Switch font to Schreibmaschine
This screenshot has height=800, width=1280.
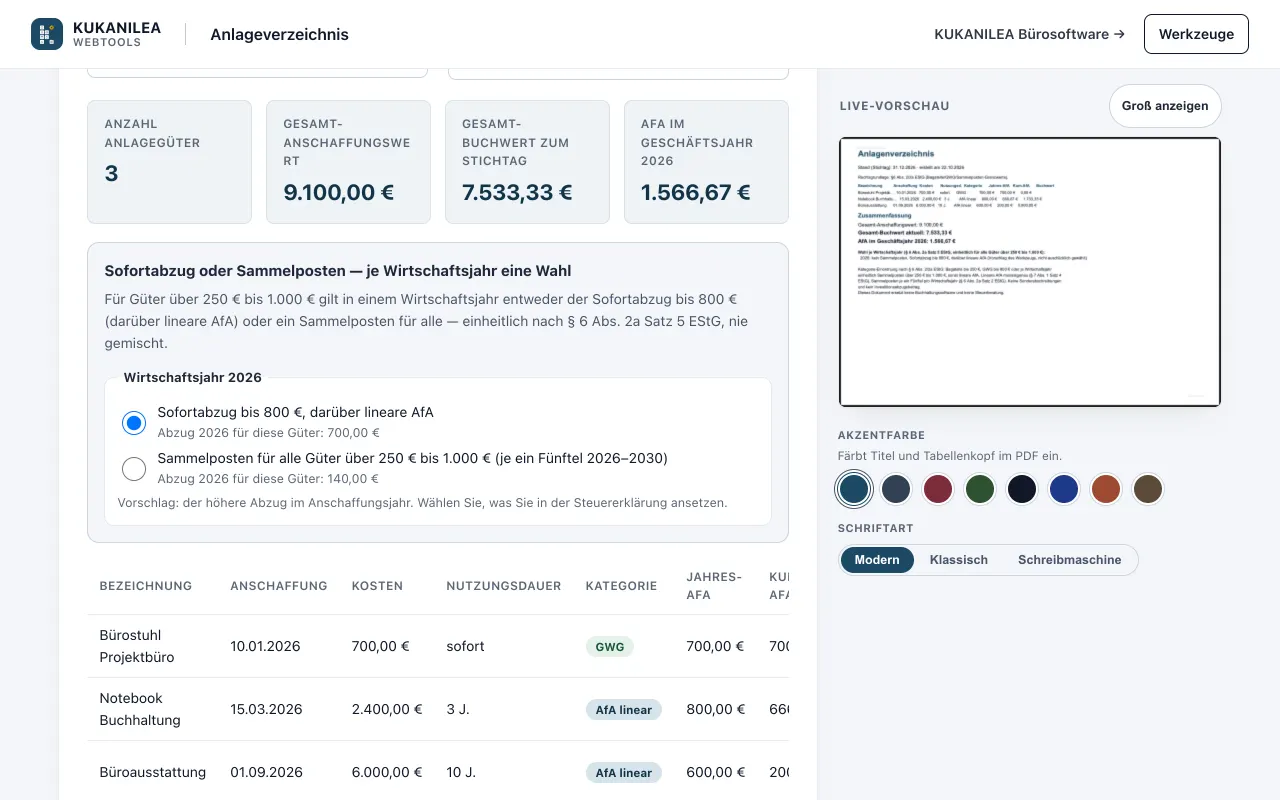point(1070,560)
